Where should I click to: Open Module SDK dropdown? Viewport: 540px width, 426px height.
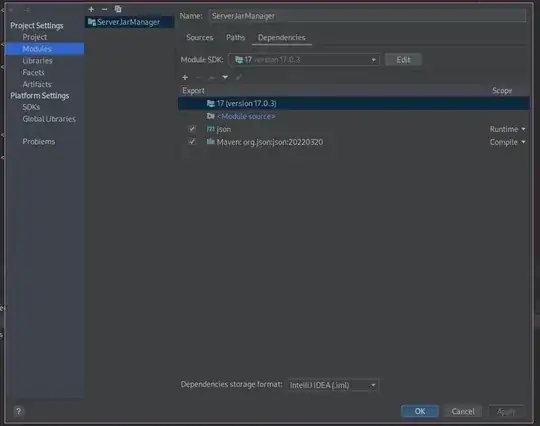coord(304,60)
